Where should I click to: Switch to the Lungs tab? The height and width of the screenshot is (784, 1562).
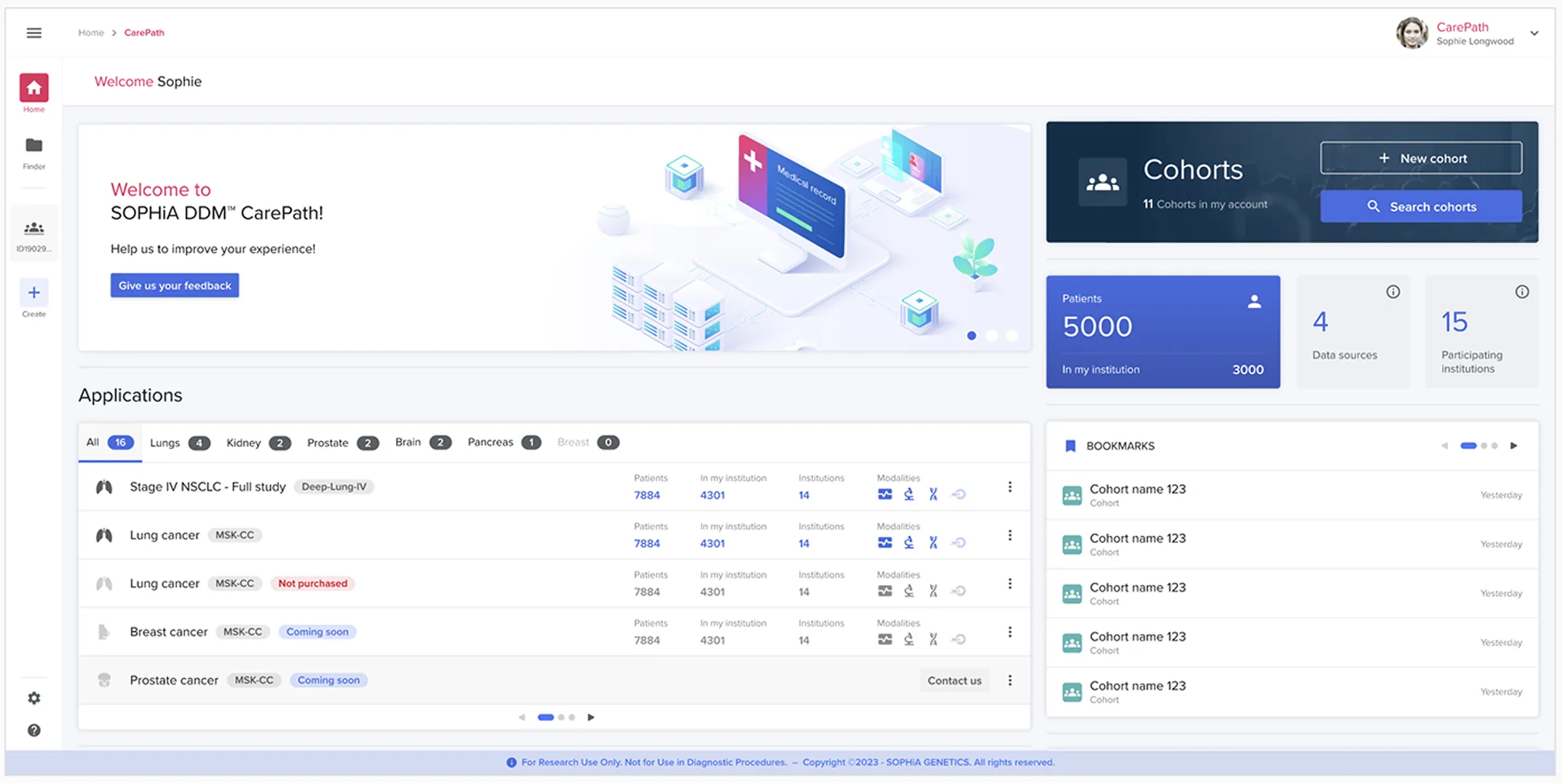click(180, 443)
